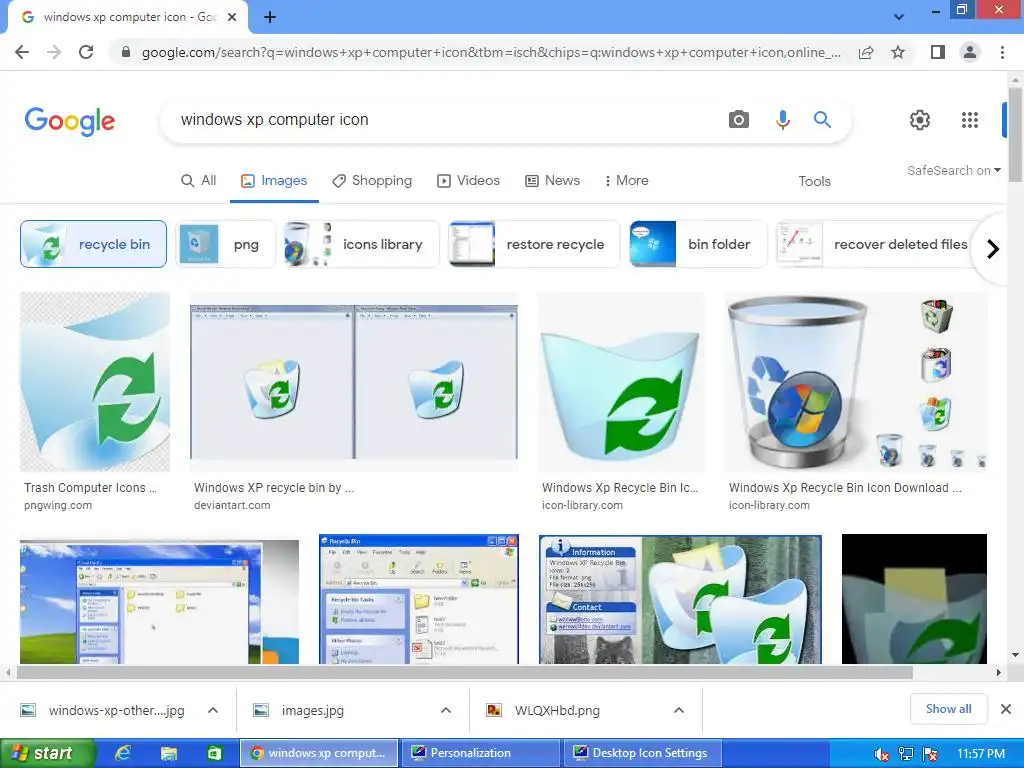Open file explorer taskbar icon

[169, 754]
